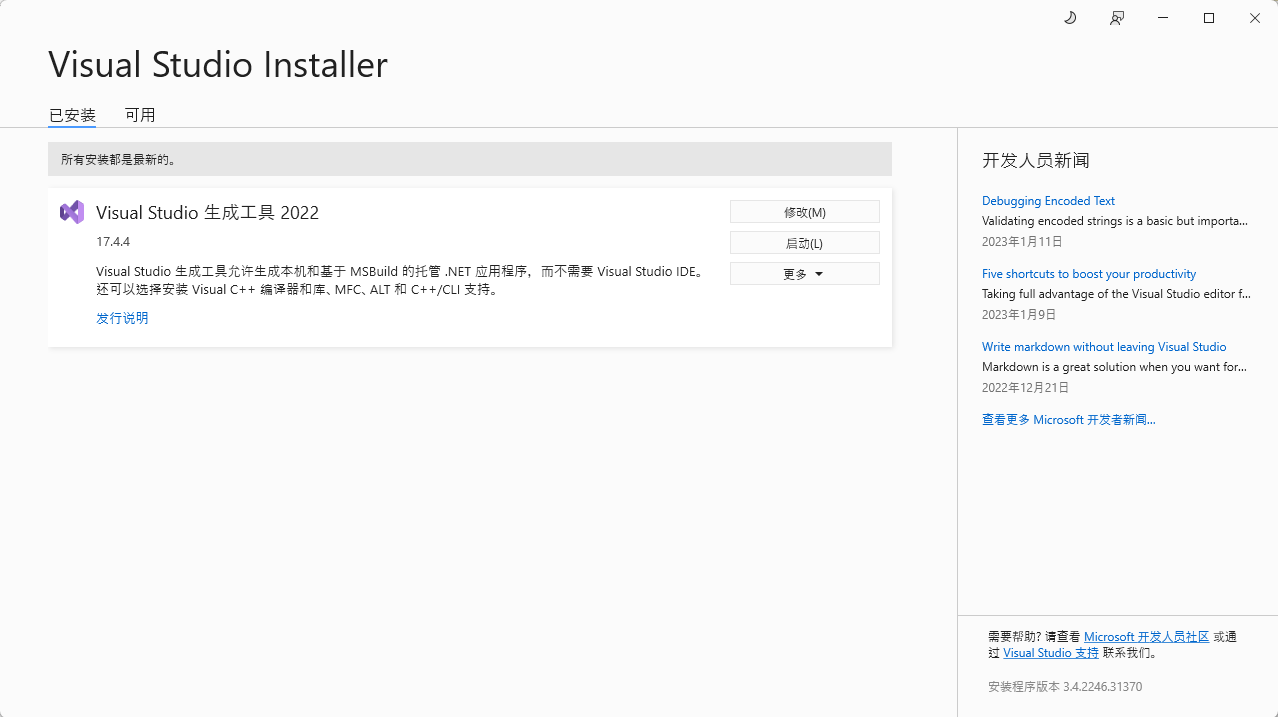Click the 开发人员新闻 heading
Image resolution: width=1278 pixels, height=717 pixels.
point(1036,160)
